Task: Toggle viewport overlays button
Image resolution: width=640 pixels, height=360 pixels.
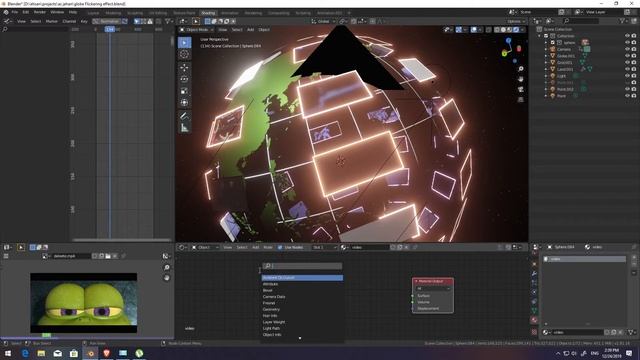Action: 473,30
